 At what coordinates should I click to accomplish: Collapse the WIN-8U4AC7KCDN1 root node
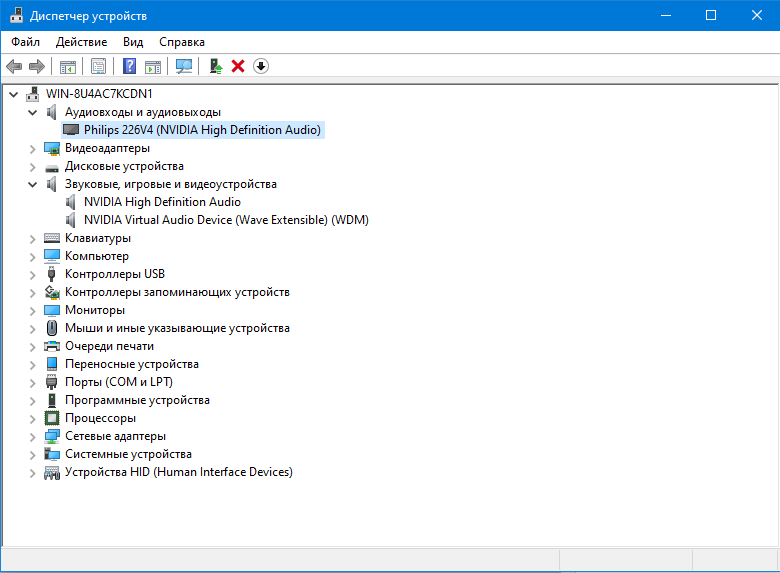pos(13,94)
